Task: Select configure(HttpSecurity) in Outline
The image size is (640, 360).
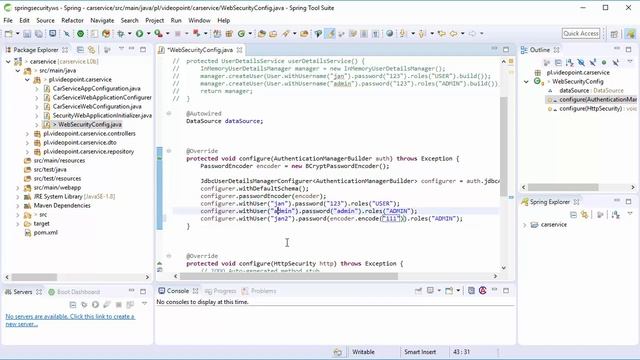Action: point(591,109)
